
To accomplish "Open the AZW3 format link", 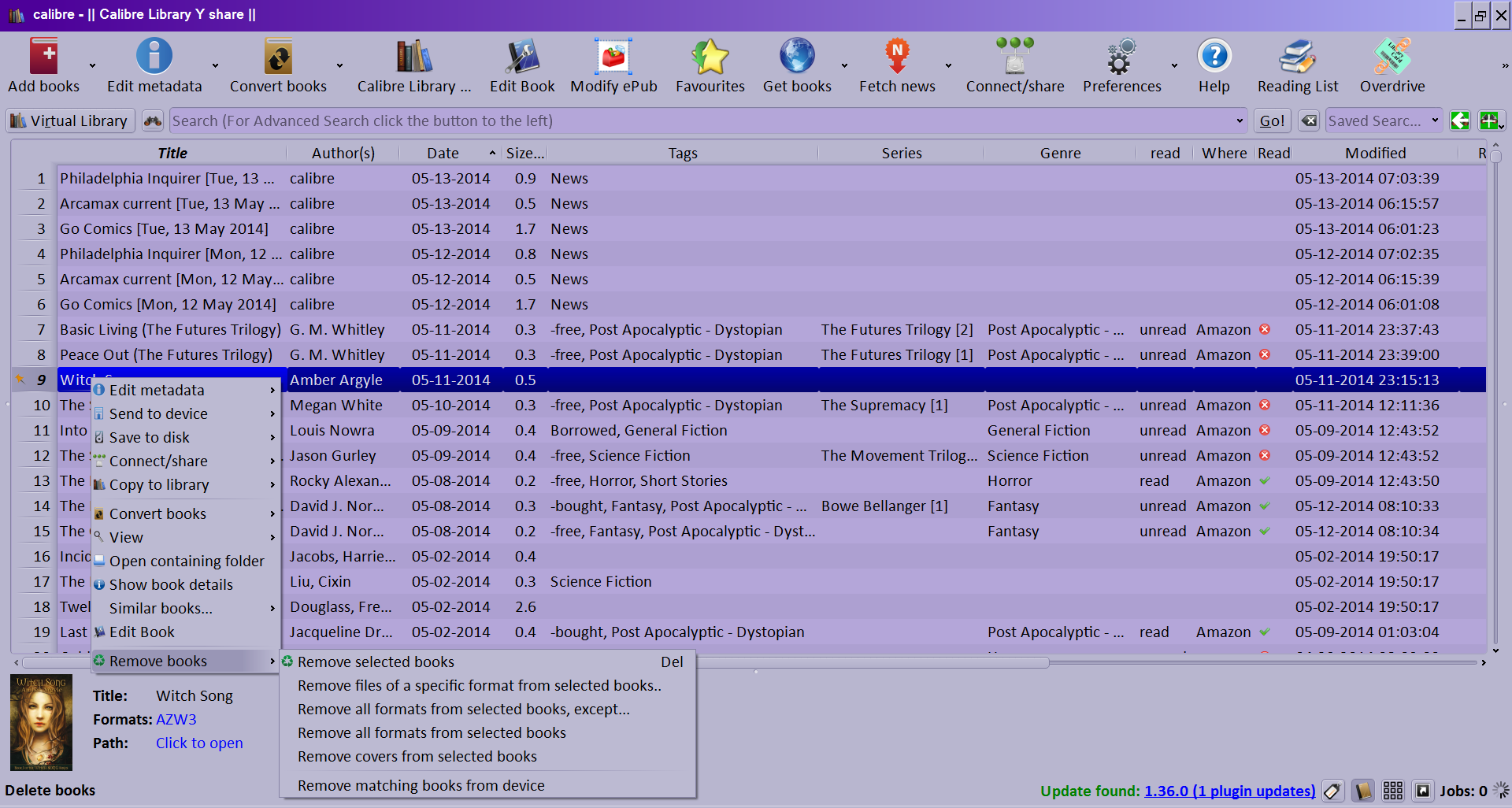I will 176,719.
